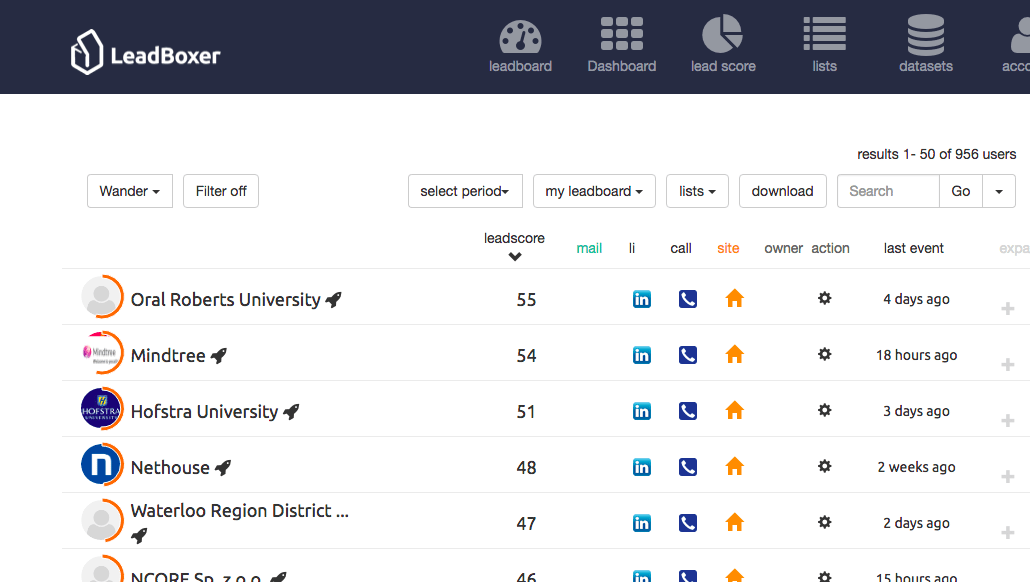
Task: Open action gear for Oral Roberts University
Action: [824, 298]
